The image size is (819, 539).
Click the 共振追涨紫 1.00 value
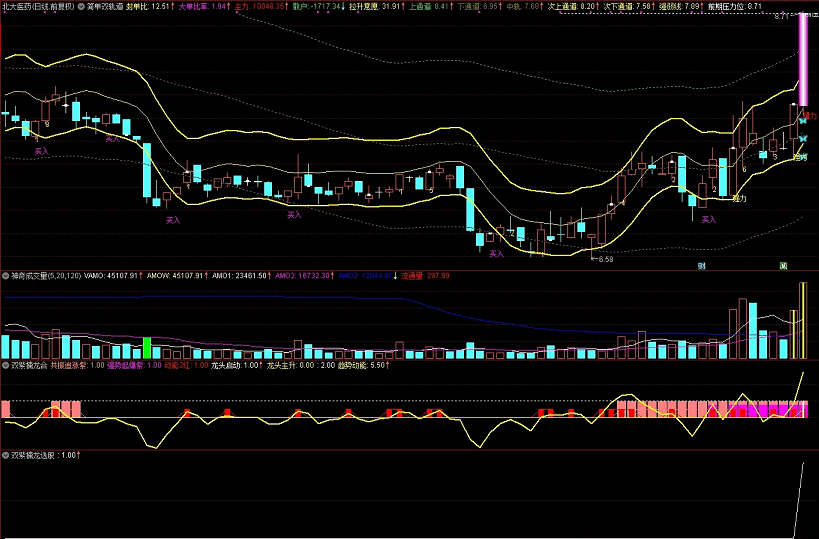click(77, 366)
